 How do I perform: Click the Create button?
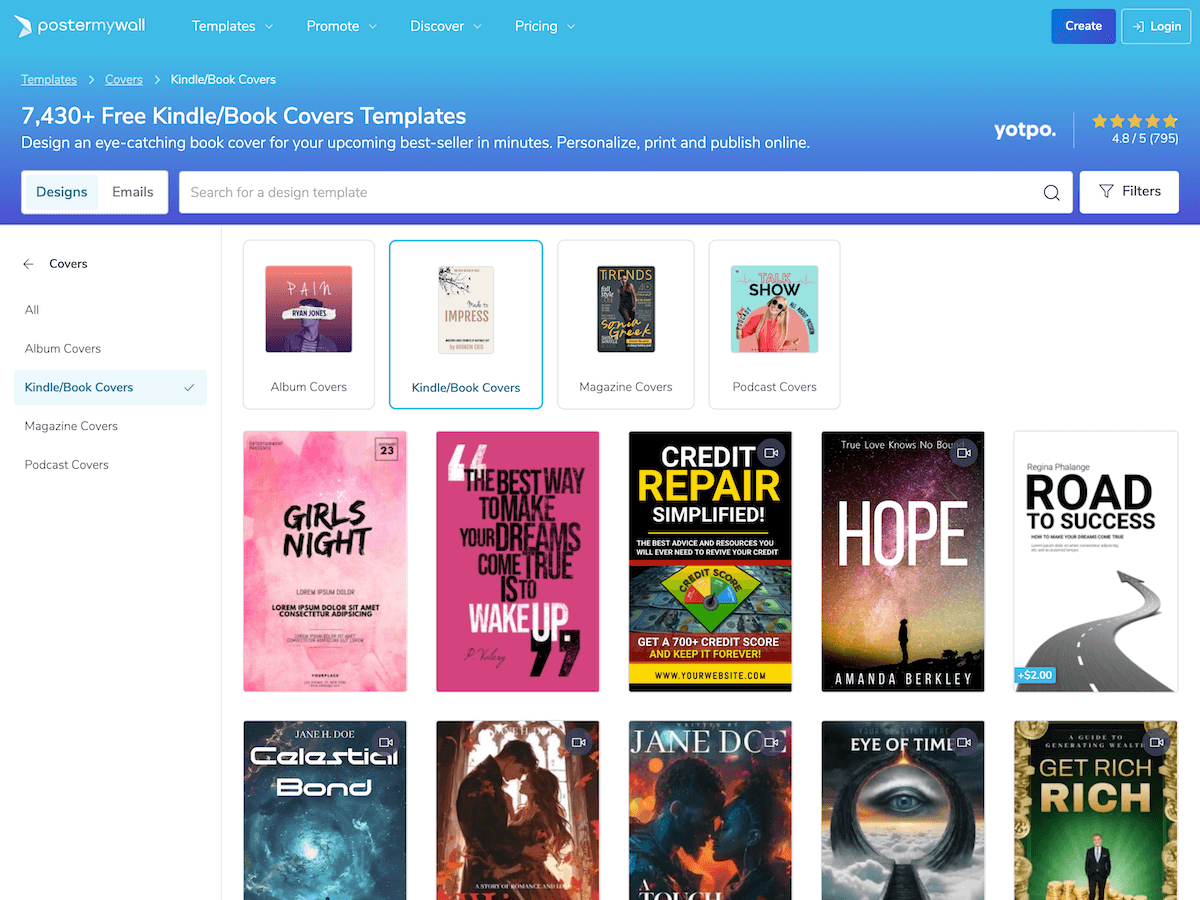[1083, 26]
